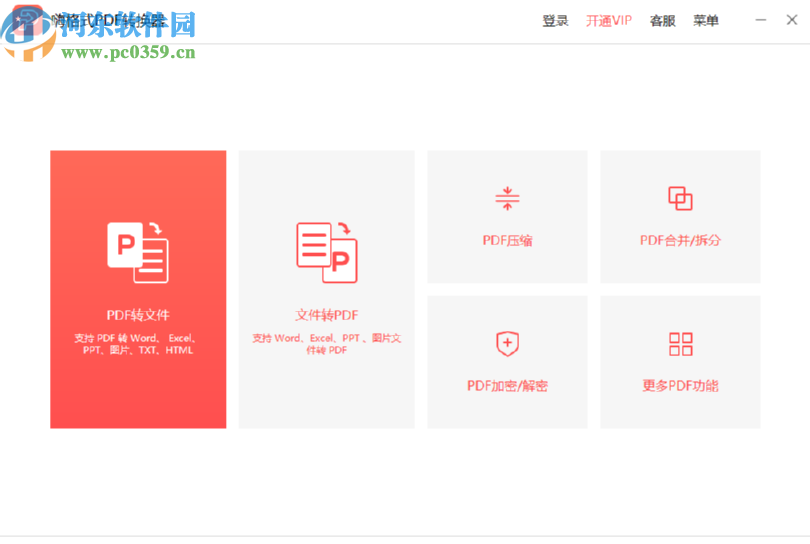Viewport: 810px width, 544px height.
Task: Click 开通VIP in the top bar
Action: coord(609,21)
